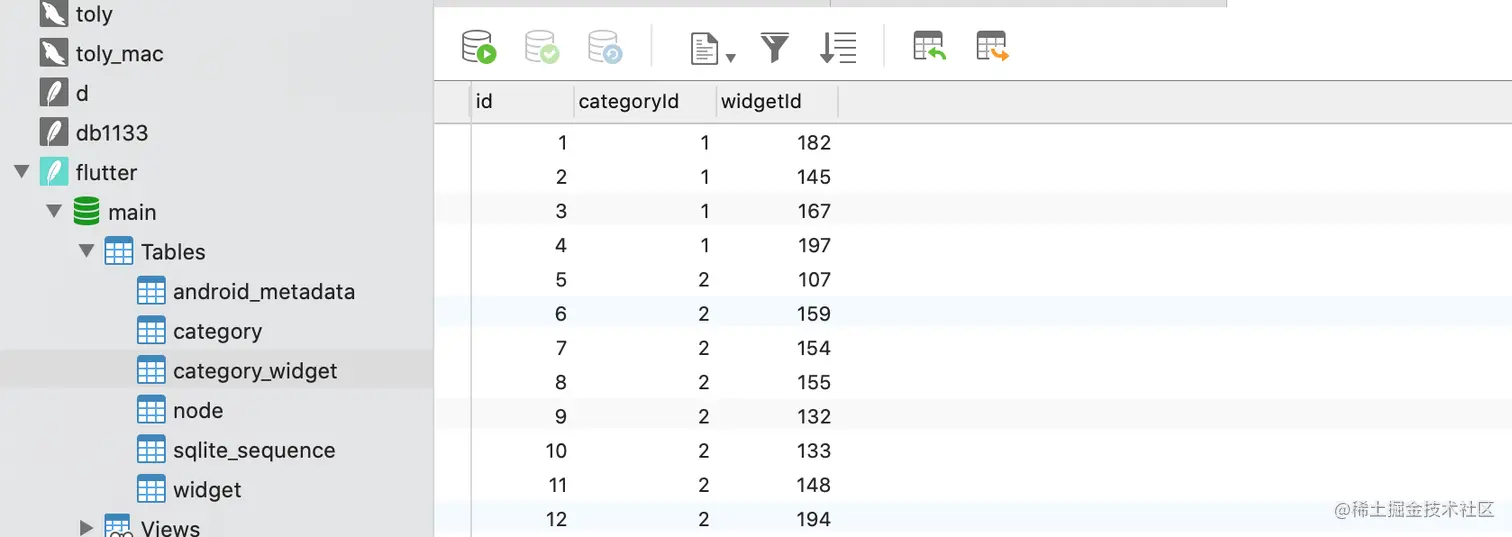The height and width of the screenshot is (537, 1512).
Task: Select id cell 10
Action: 556,451
